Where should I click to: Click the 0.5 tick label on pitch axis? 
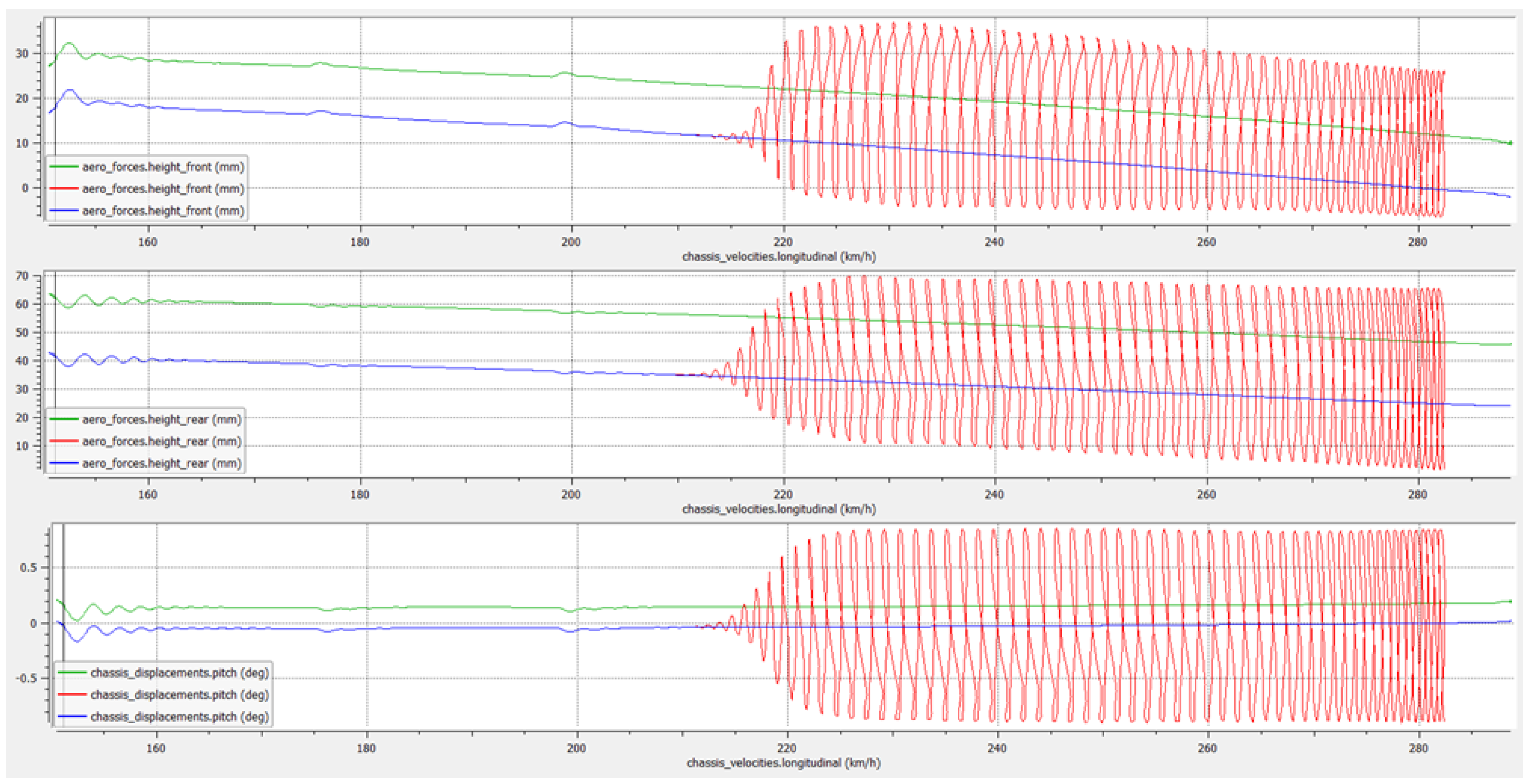pos(28,568)
